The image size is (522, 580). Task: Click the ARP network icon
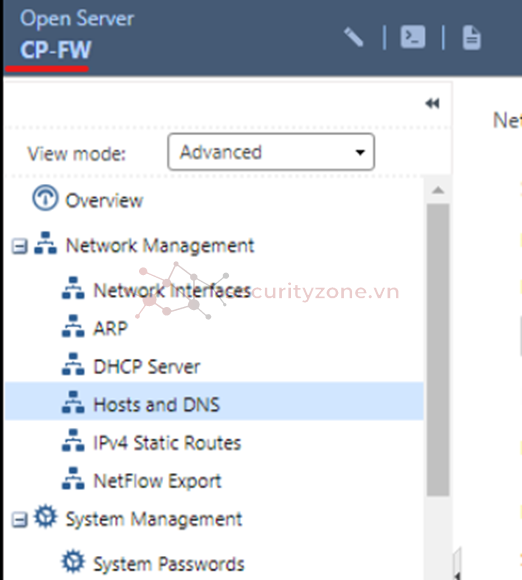[73, 326]
